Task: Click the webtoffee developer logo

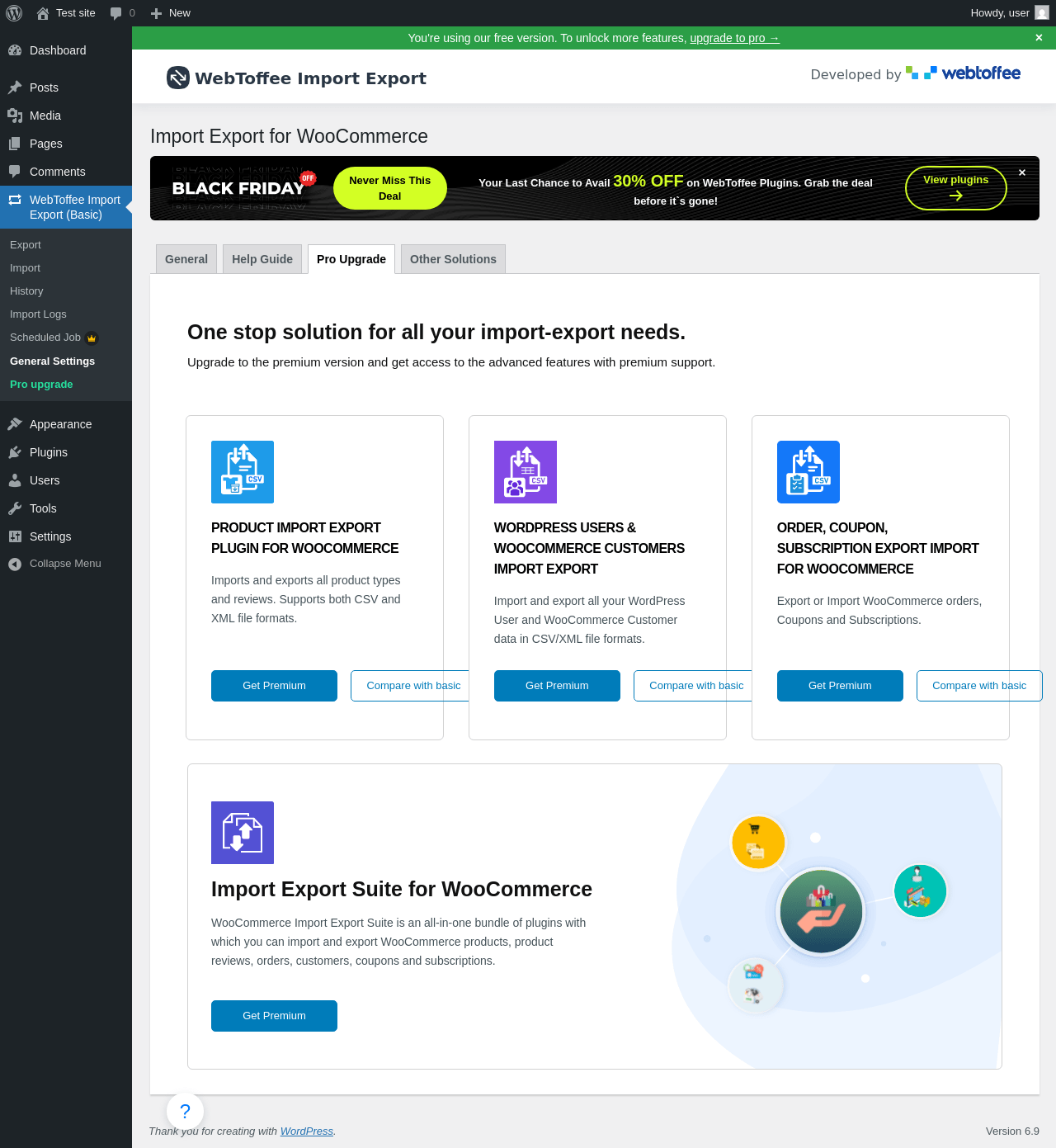Action: tap(963, 73)
